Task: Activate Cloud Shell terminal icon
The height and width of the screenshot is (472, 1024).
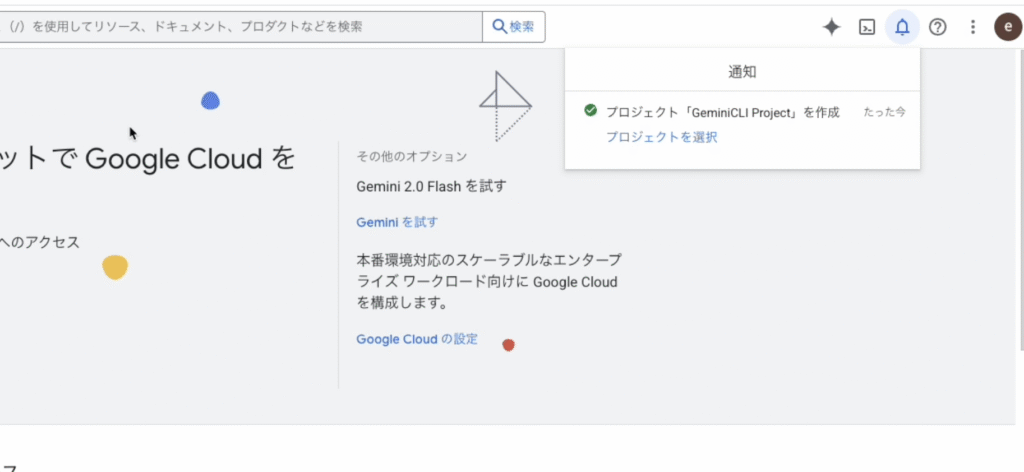Action: coord(867,27)
